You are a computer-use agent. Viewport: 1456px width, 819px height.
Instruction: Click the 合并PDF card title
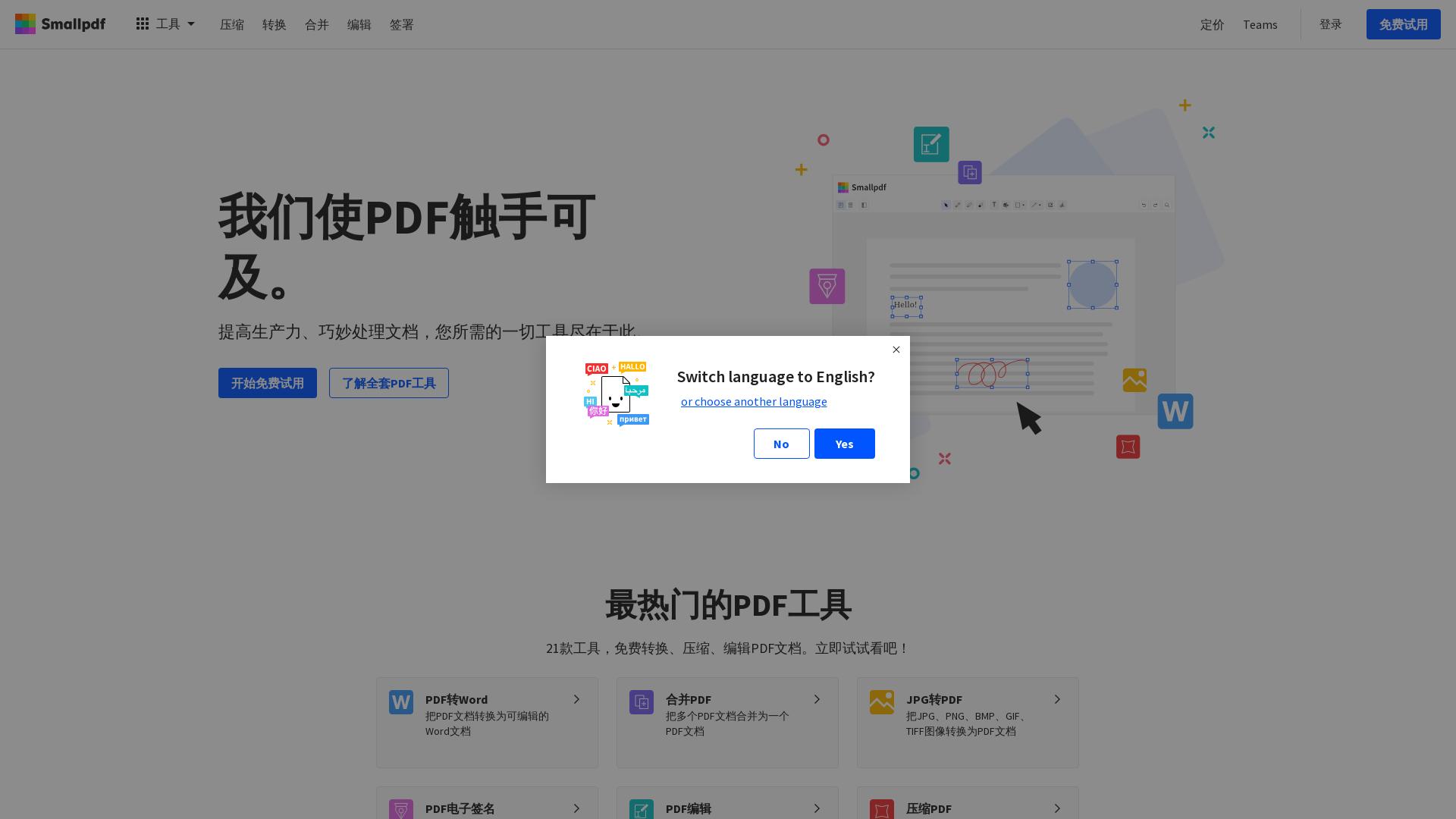(689, 699)
